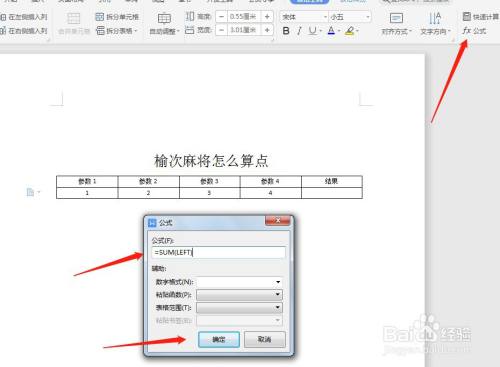The width and height of the screenshot is (500, 367).
Task: Click the Merge Cells (合并单元格) icon
Action: [74, 19]
